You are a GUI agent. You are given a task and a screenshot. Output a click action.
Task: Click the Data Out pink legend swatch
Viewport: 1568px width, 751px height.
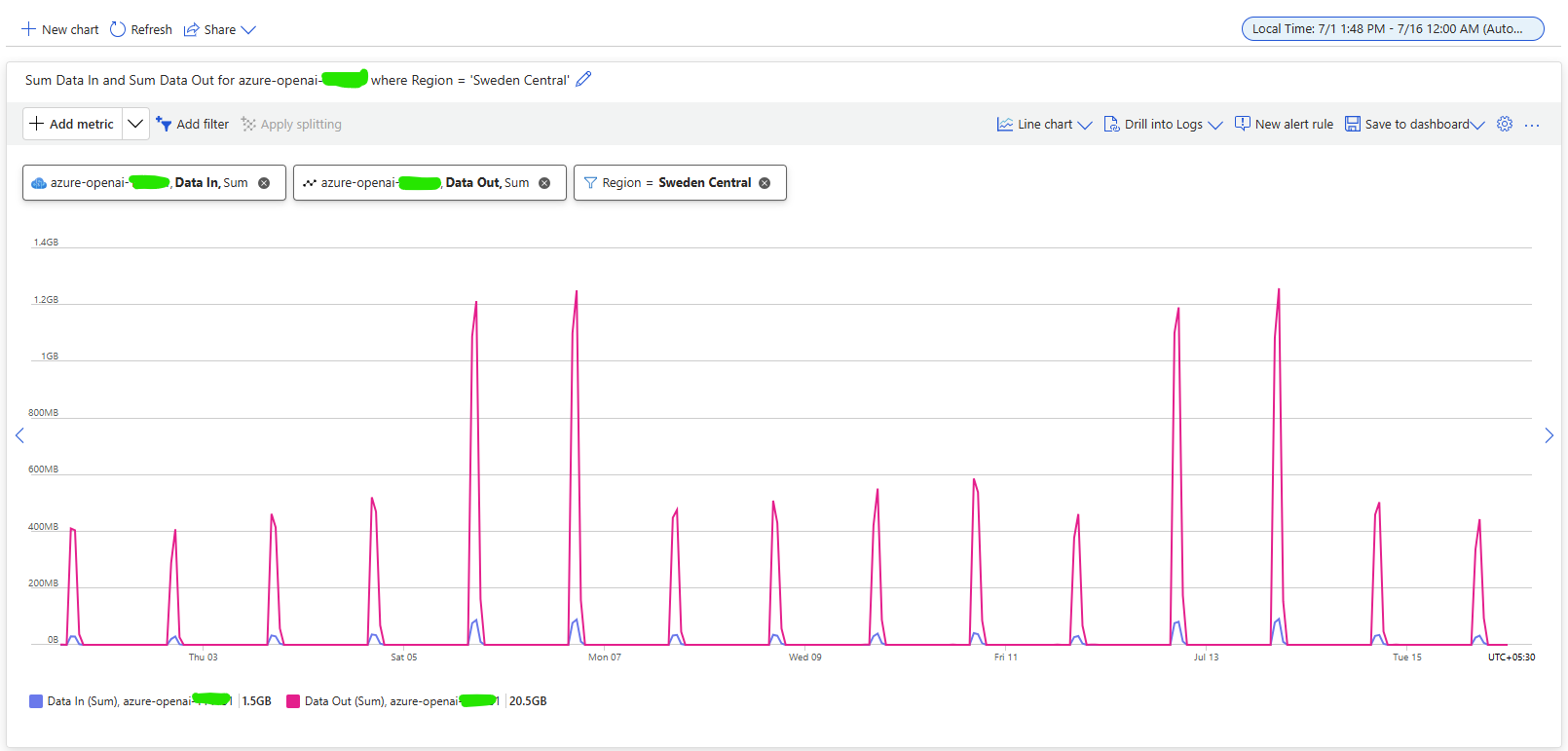(x=292, y=701)
